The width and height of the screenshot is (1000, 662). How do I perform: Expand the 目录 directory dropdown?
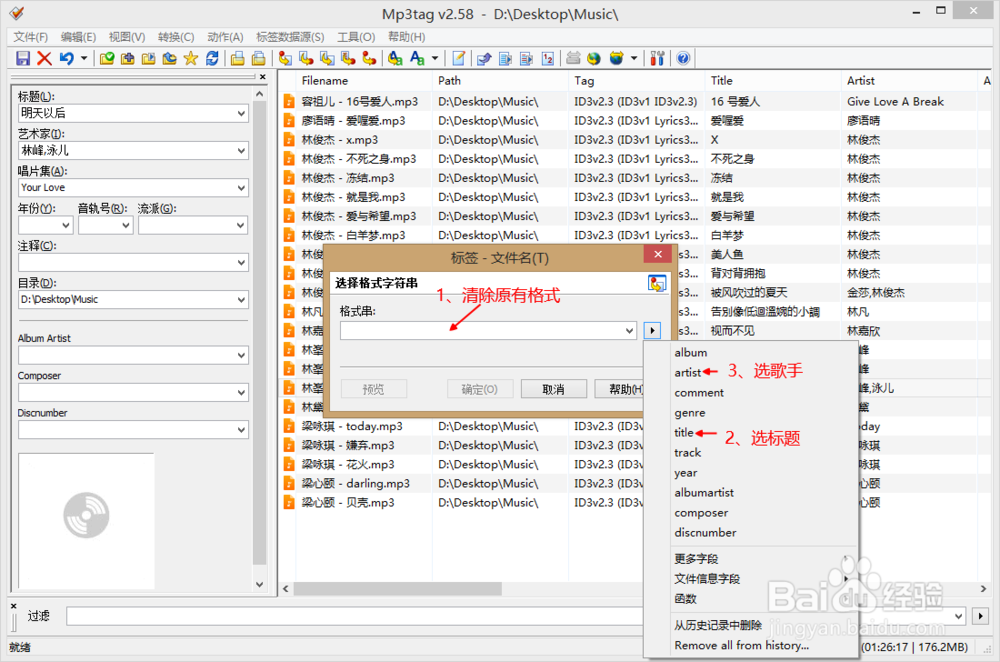pyautogui.click(x=241, y=300)
